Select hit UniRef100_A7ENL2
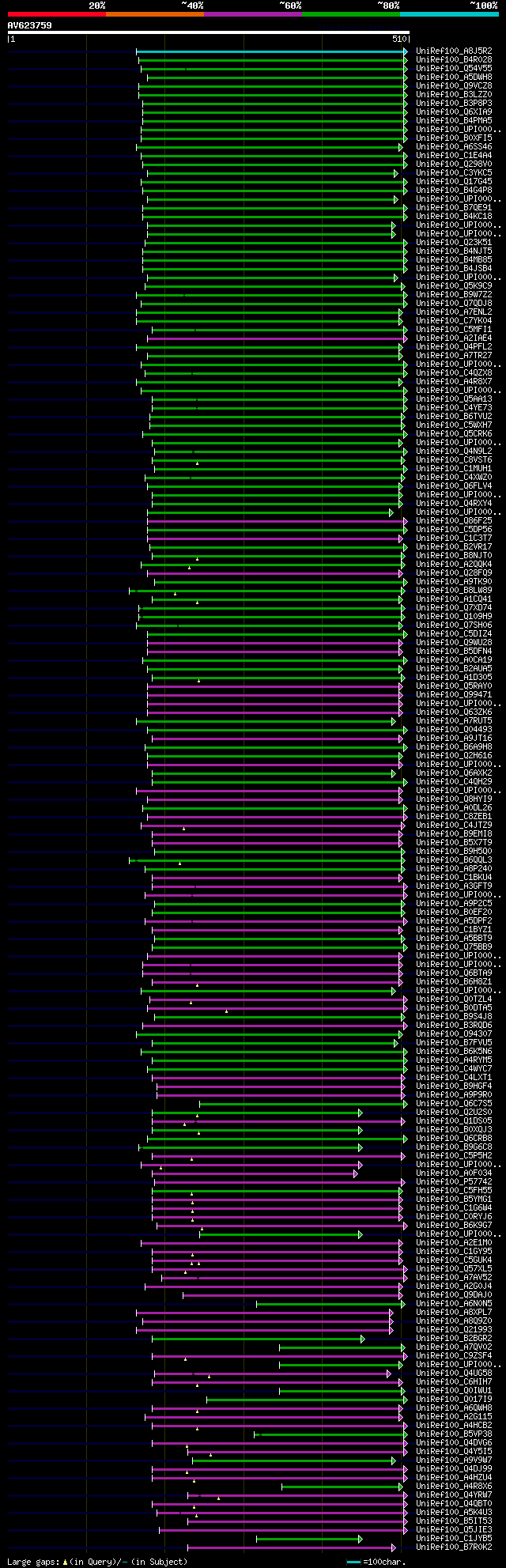The image size is (506, 1568). click(455, 312)
